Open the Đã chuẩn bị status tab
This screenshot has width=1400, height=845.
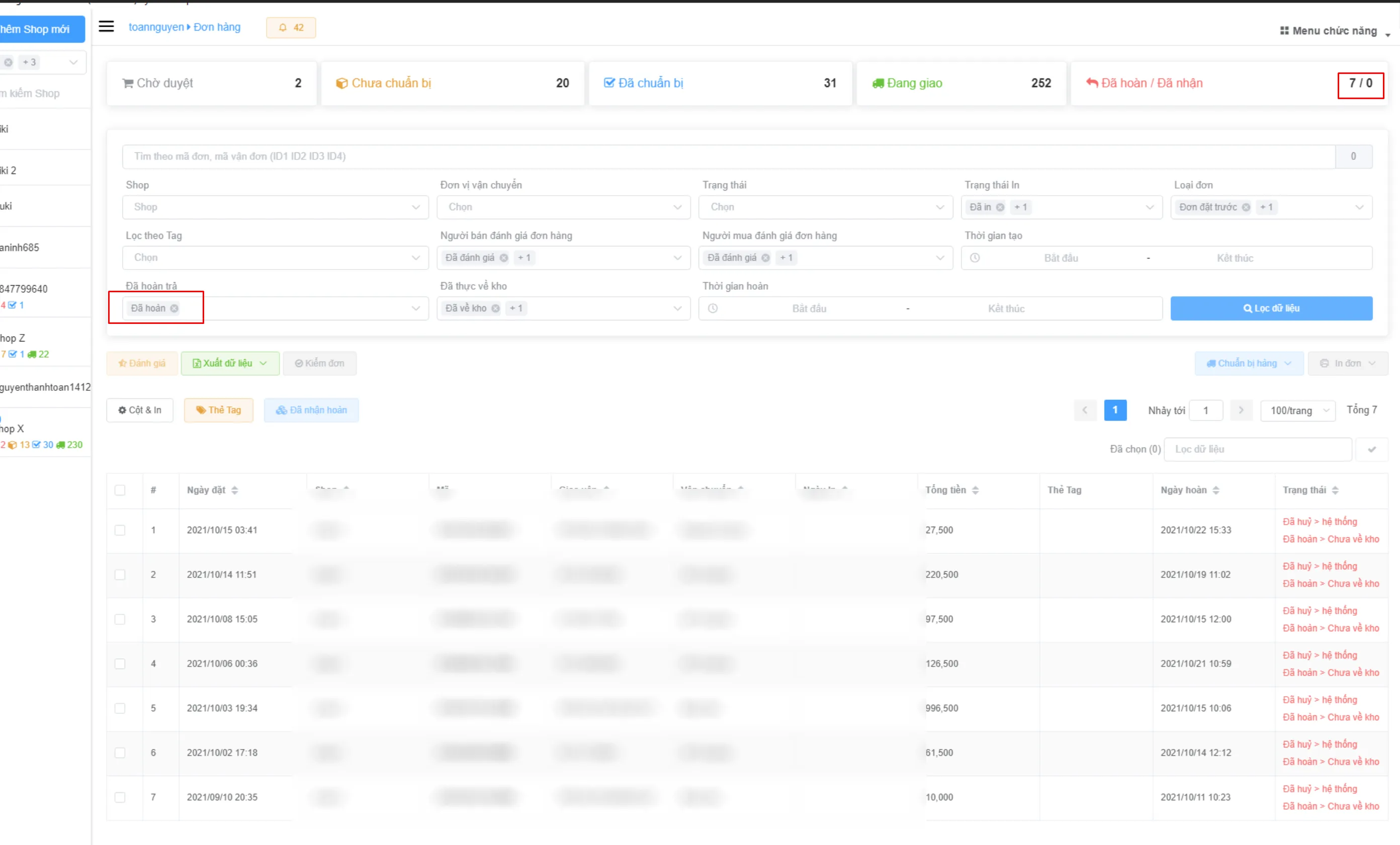click(720, 83)
